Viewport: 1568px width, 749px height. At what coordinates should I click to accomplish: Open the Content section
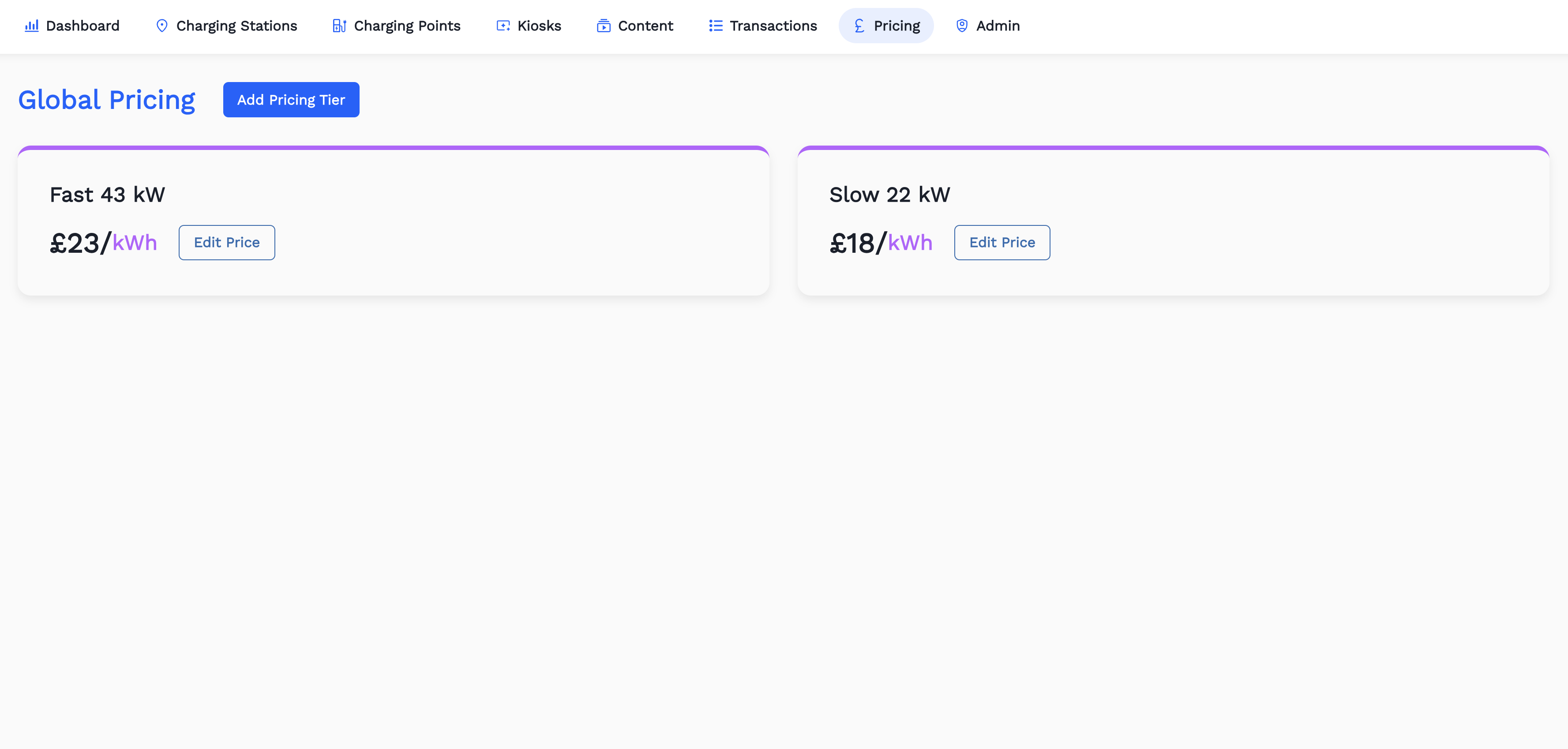click(x=645, y=26)
